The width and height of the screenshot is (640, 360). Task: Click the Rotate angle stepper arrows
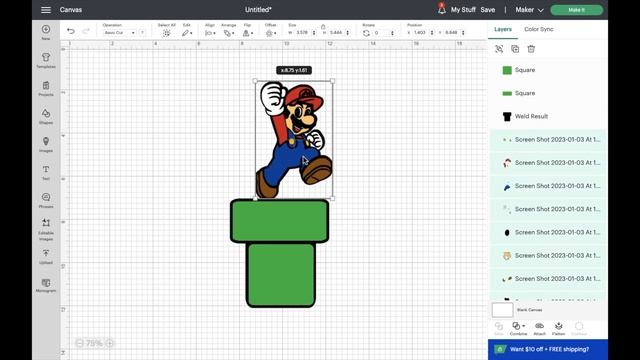click(x=392, y=33)
